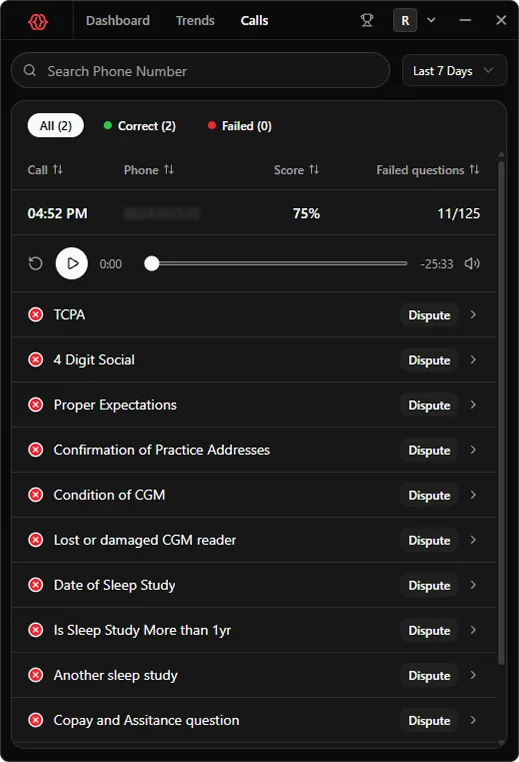Dispute the 4 Digit Social result
The width and height of the screenshot is (519, 762).
pos(429,360)
